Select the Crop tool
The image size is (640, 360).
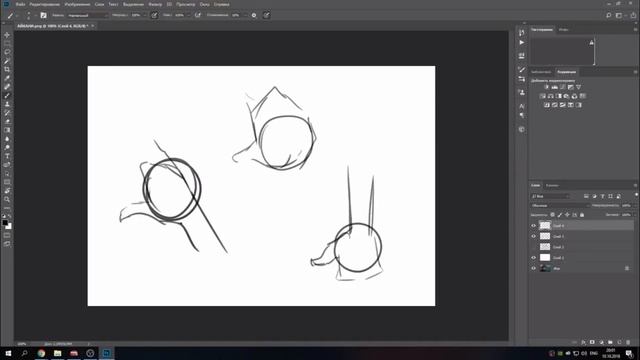(7, 69)
